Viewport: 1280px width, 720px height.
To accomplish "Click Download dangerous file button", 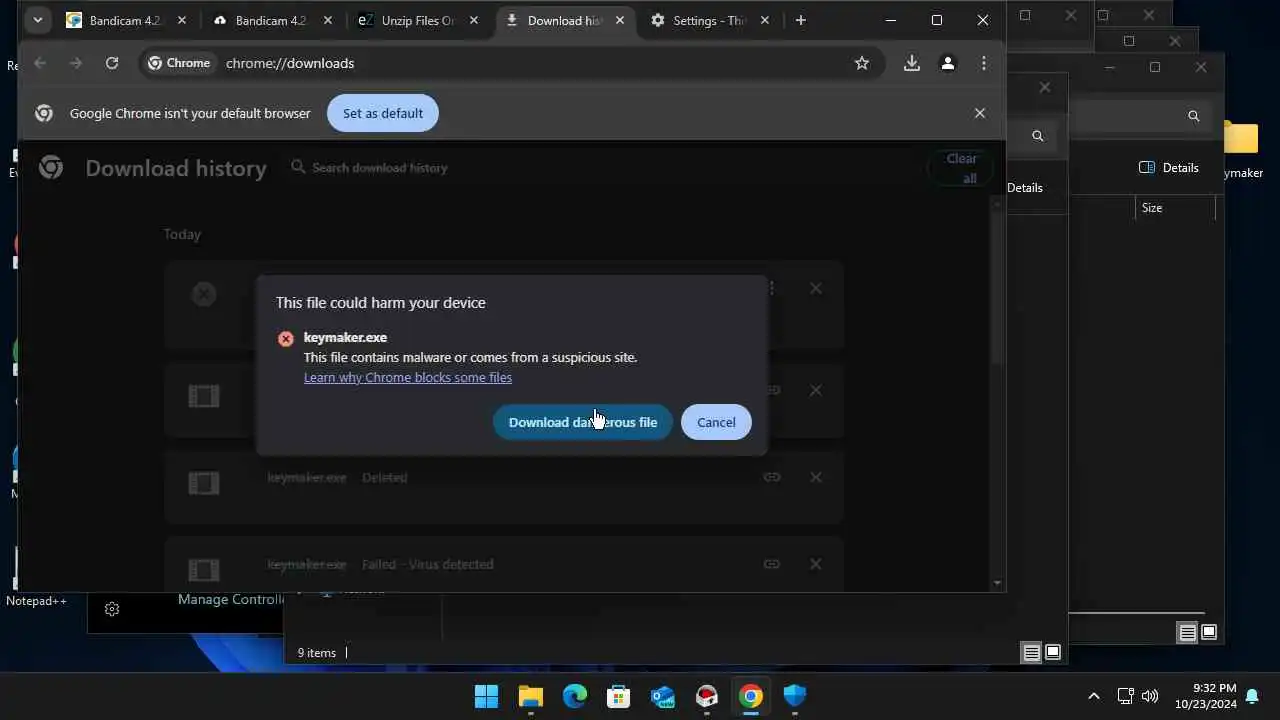I will coord(583,422).
